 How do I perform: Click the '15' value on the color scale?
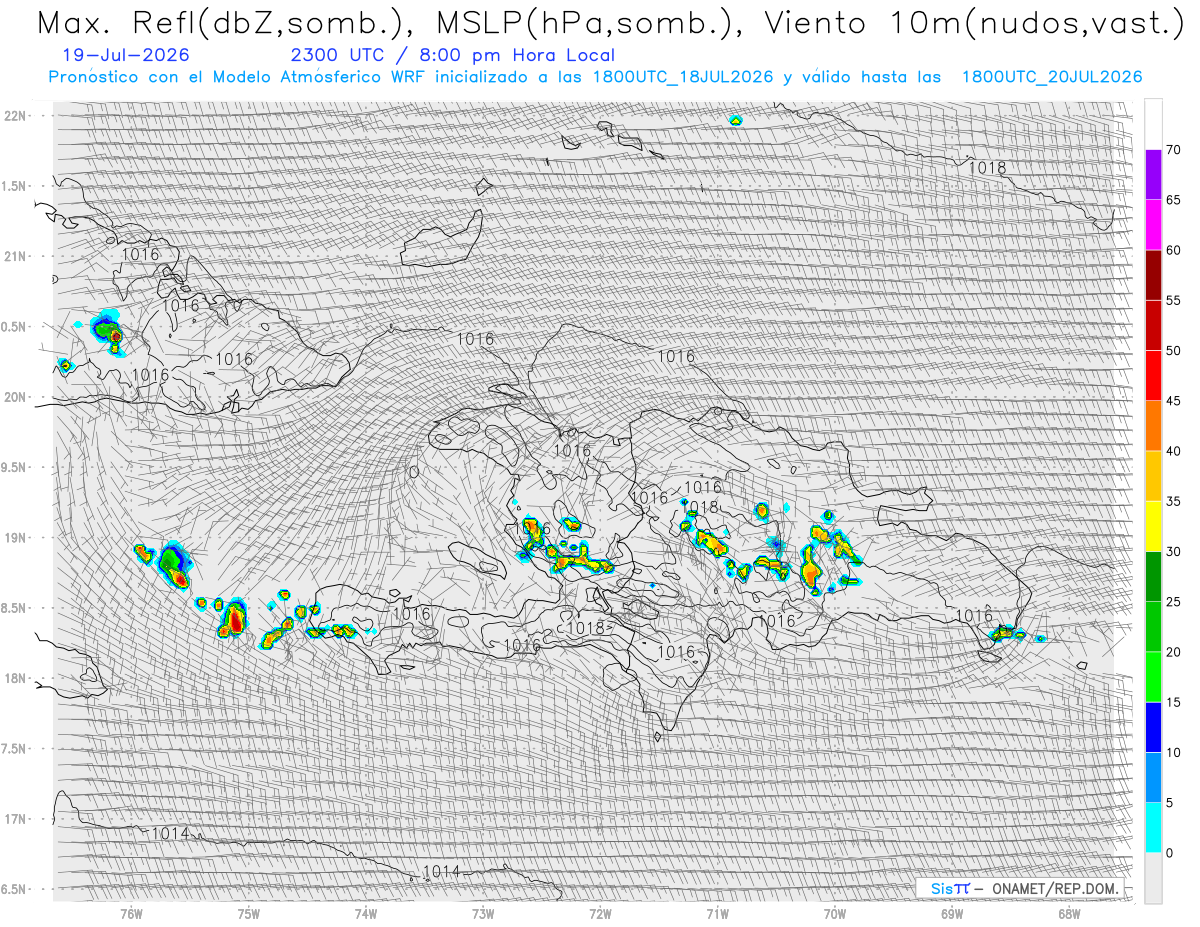[1173, 703]
